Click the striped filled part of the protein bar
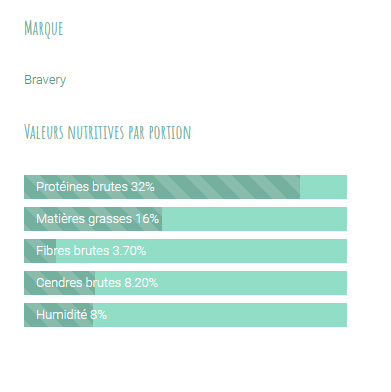The width and height of the screenshot is (391, 392). tap(162, 187)
